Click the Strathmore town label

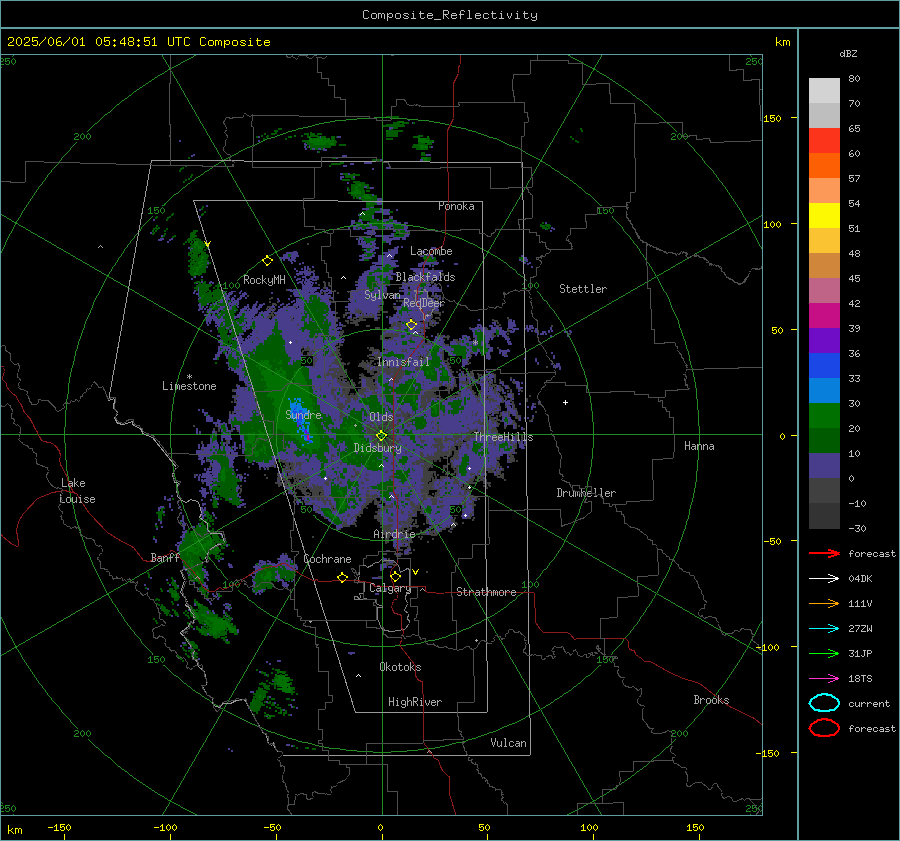[486, 592]
